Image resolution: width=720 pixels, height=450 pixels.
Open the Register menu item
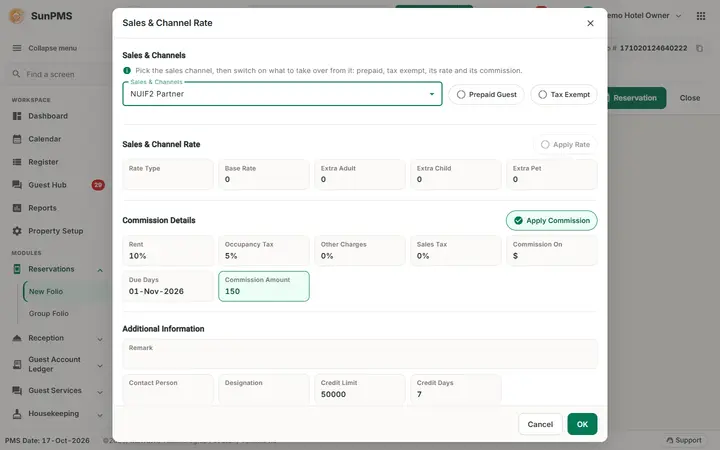43,162
